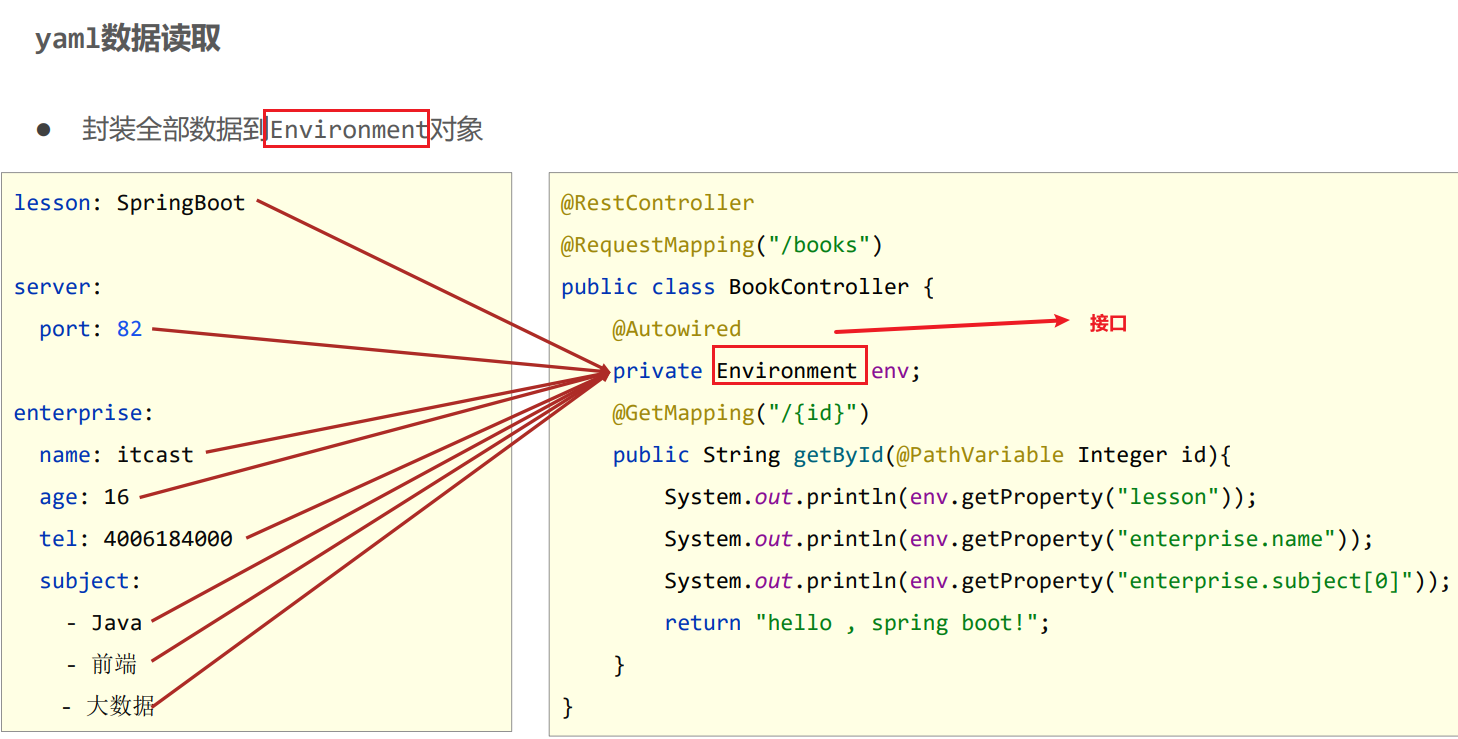Select the "SpringBoot" value in the yaml panel
Viewport: 1458px width, 739px height.
(x=181, y=204)
